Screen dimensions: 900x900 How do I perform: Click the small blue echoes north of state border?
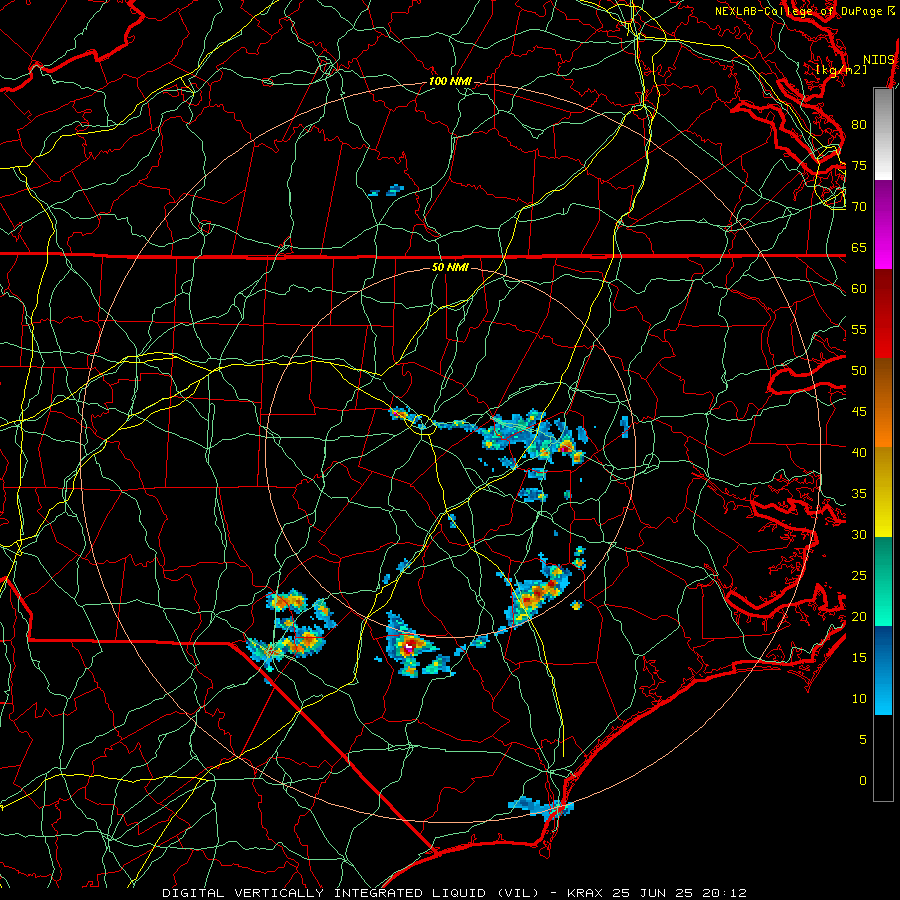pyautogui.click(x=386, y=190)
